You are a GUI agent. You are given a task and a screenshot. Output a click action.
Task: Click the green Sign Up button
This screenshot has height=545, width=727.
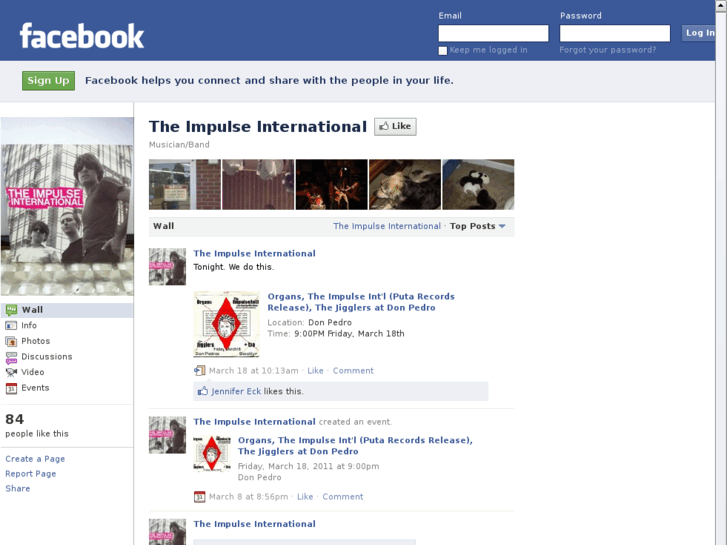pyautogui.click(x=48, y=81)
